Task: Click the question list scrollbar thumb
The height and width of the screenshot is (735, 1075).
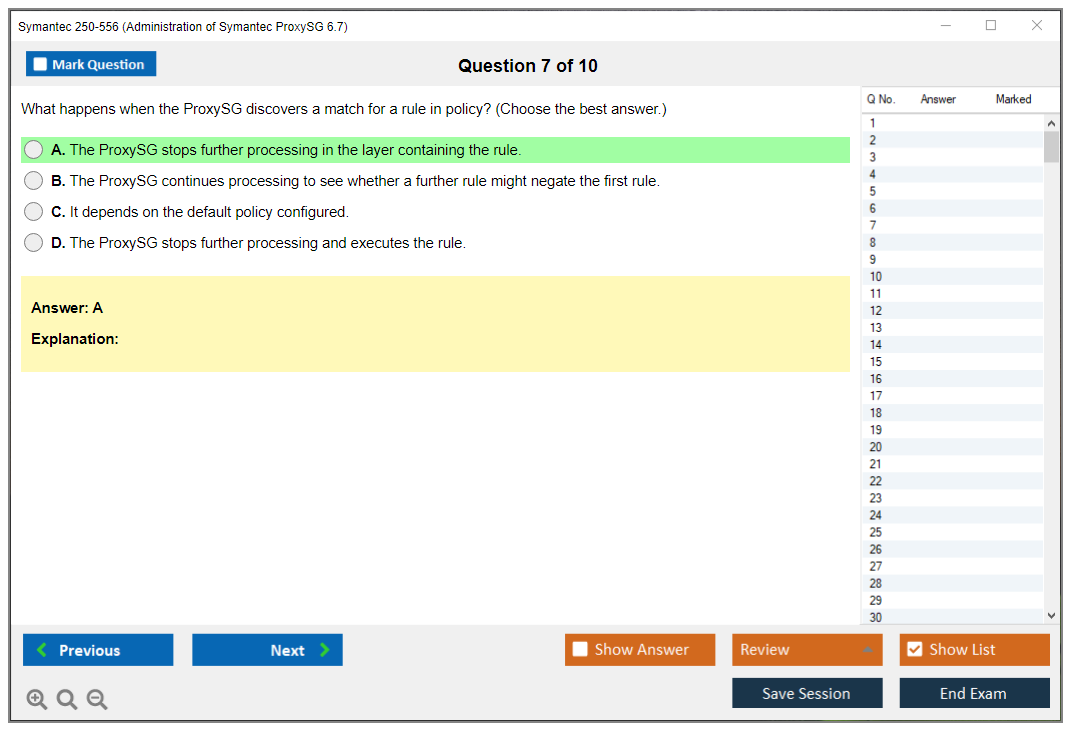Action: coord(1051,146)
